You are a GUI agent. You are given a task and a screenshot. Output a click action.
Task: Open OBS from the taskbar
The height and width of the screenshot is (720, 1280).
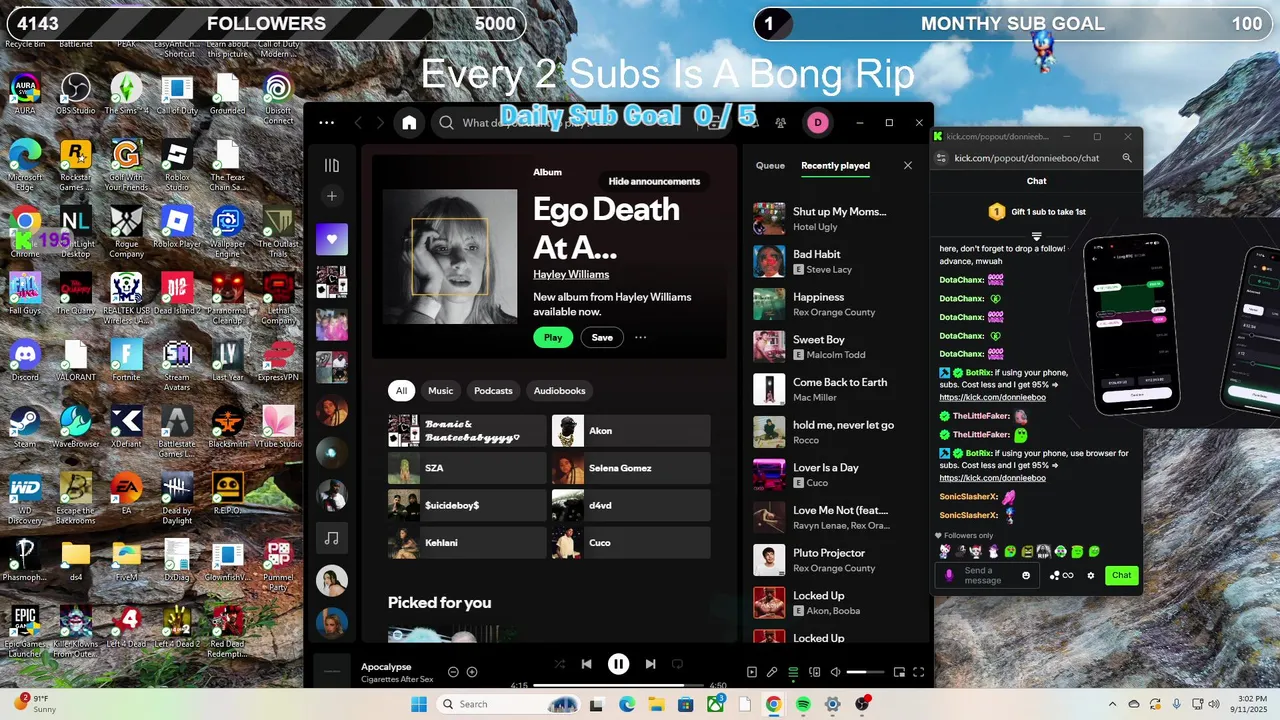click(862, 704)
